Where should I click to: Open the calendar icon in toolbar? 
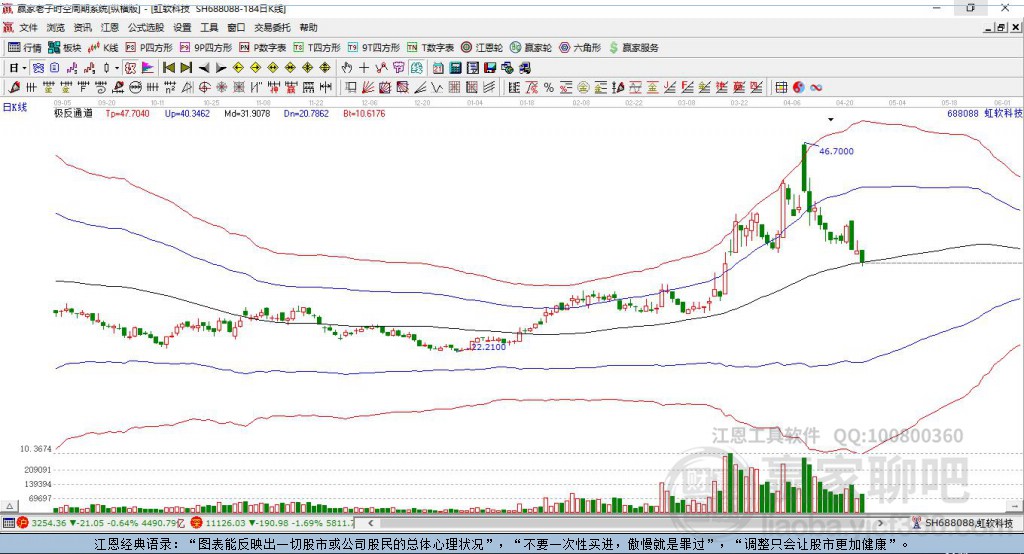coord(438,68)
